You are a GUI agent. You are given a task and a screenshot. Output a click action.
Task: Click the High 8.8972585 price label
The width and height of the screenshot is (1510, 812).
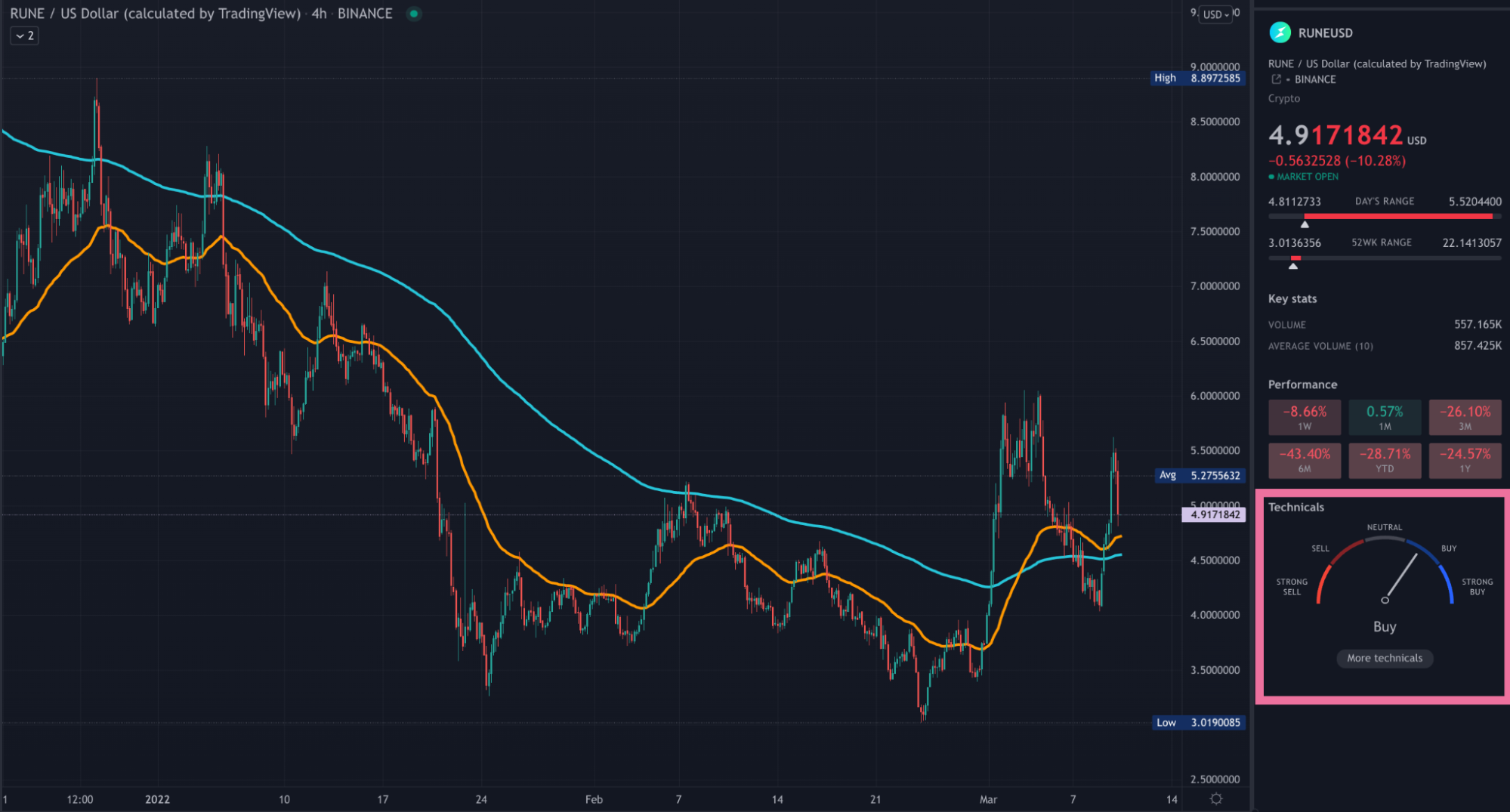[1197, 78]
